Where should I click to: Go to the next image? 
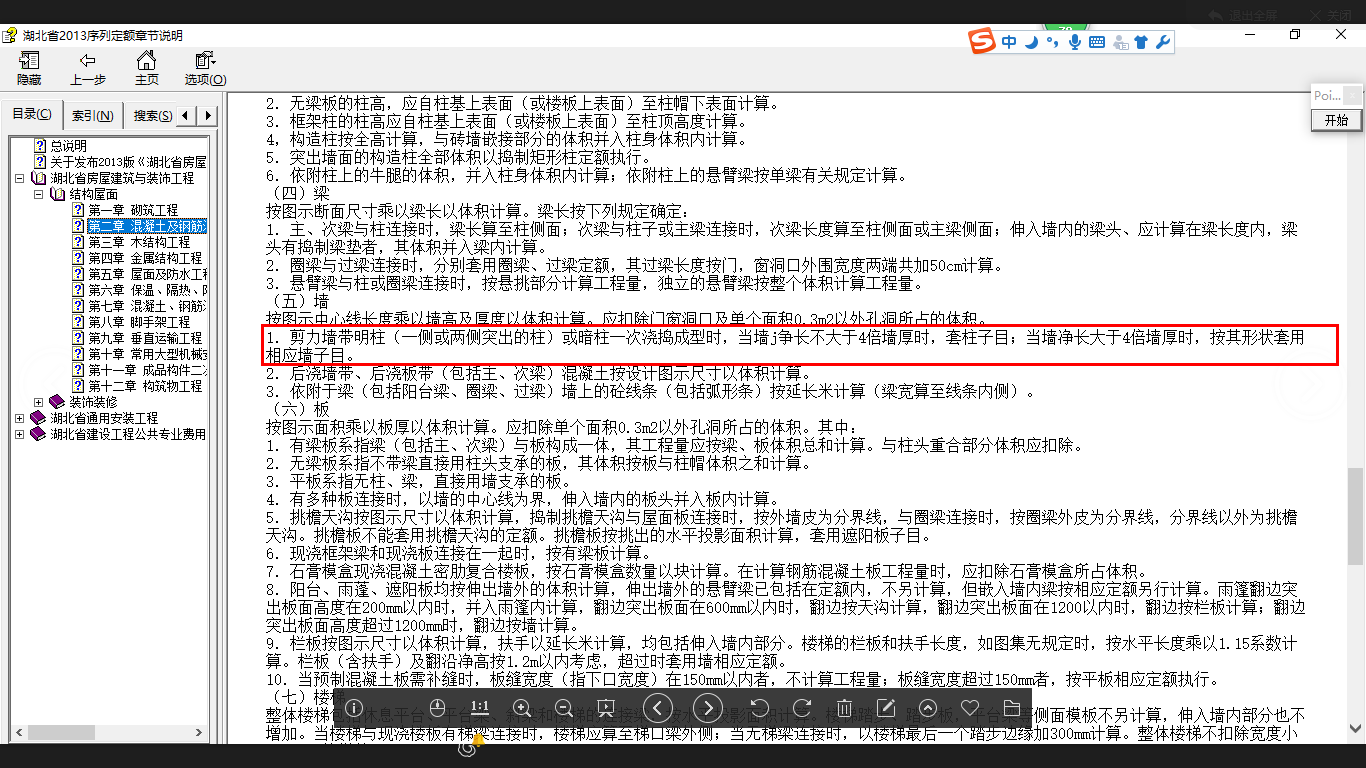pos(707,708)
